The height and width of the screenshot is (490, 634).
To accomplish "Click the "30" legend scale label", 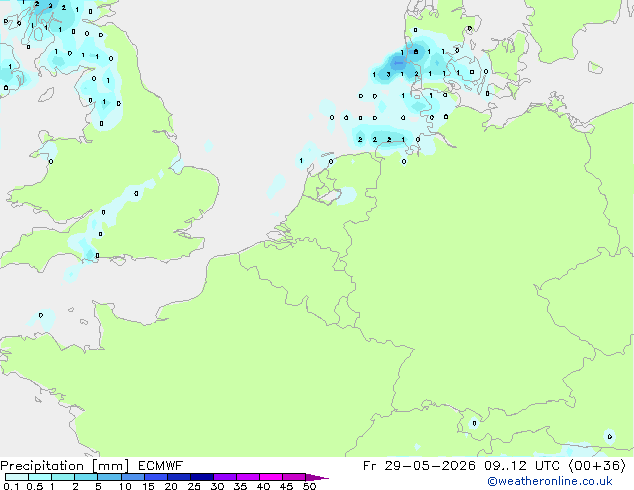I will tap(217, 486).
